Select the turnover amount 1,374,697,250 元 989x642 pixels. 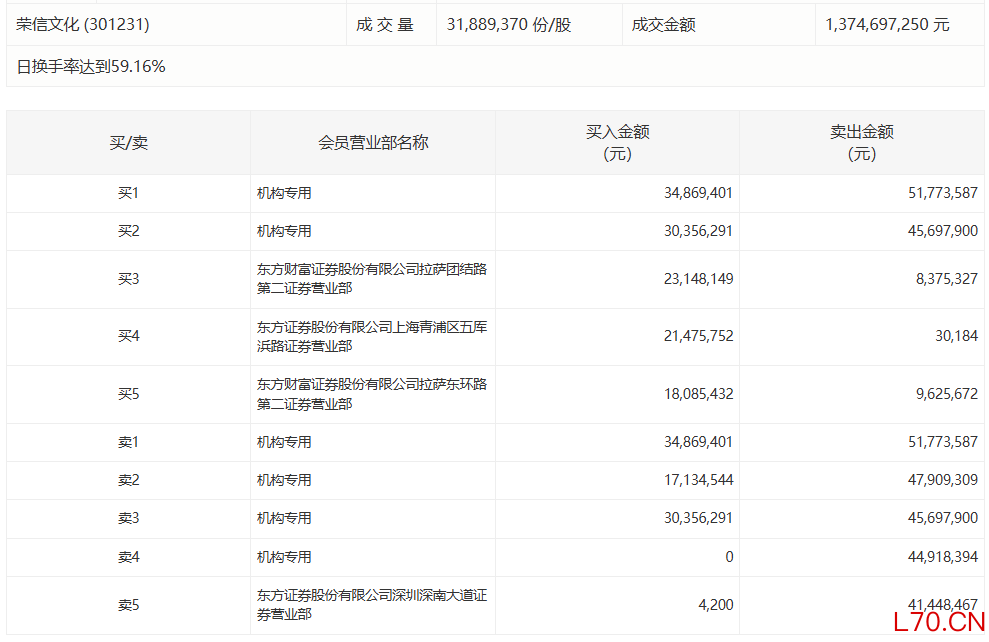887,25
